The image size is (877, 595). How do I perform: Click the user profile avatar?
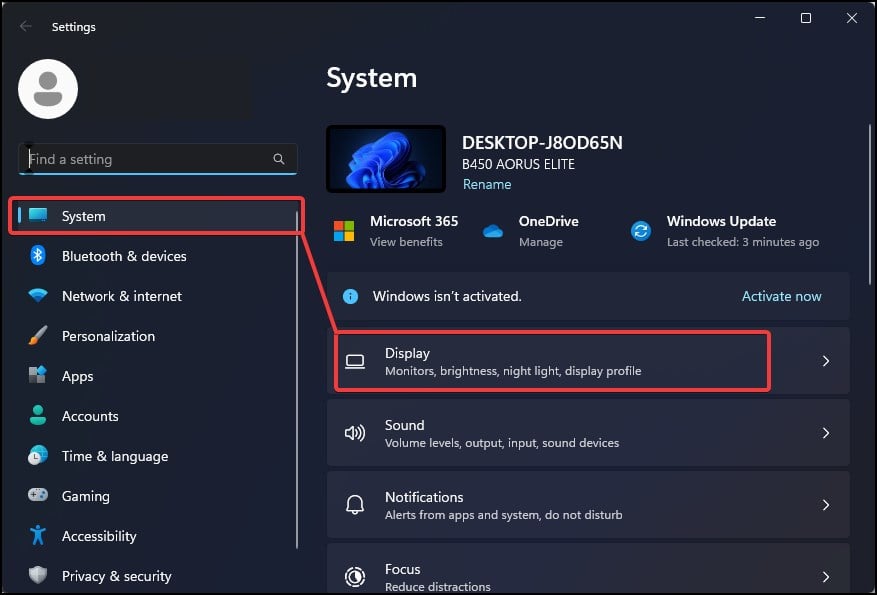(x=48, y=89)
